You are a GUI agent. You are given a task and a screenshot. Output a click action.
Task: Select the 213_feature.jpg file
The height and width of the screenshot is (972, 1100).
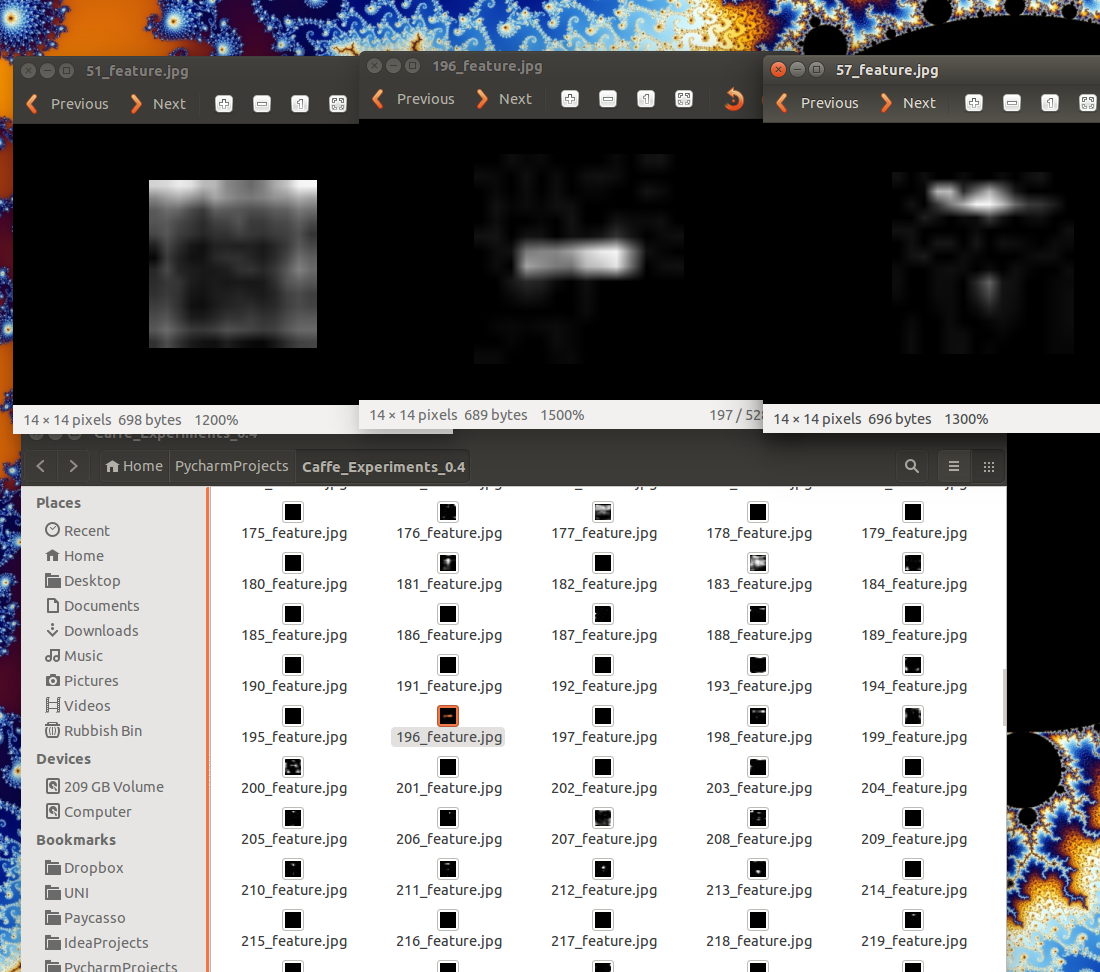coord(758,879)
